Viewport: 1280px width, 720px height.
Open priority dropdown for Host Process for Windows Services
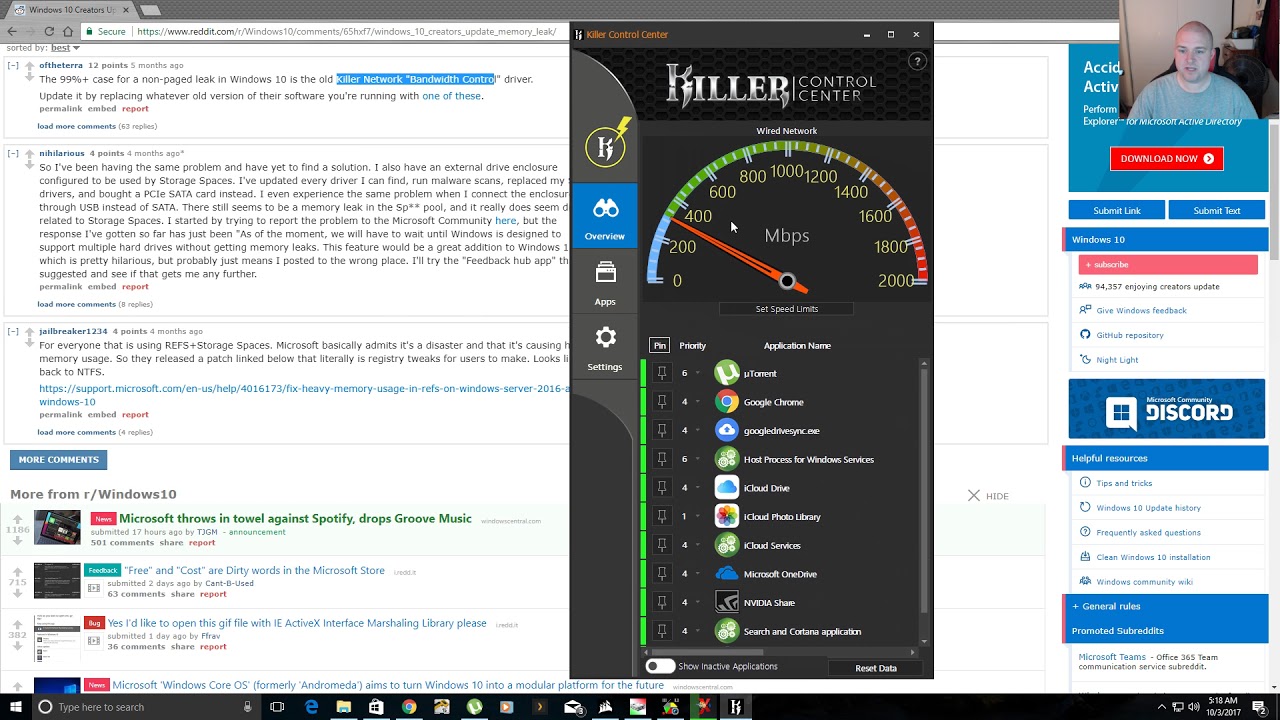pyautogui.click(x=698, y=459)
